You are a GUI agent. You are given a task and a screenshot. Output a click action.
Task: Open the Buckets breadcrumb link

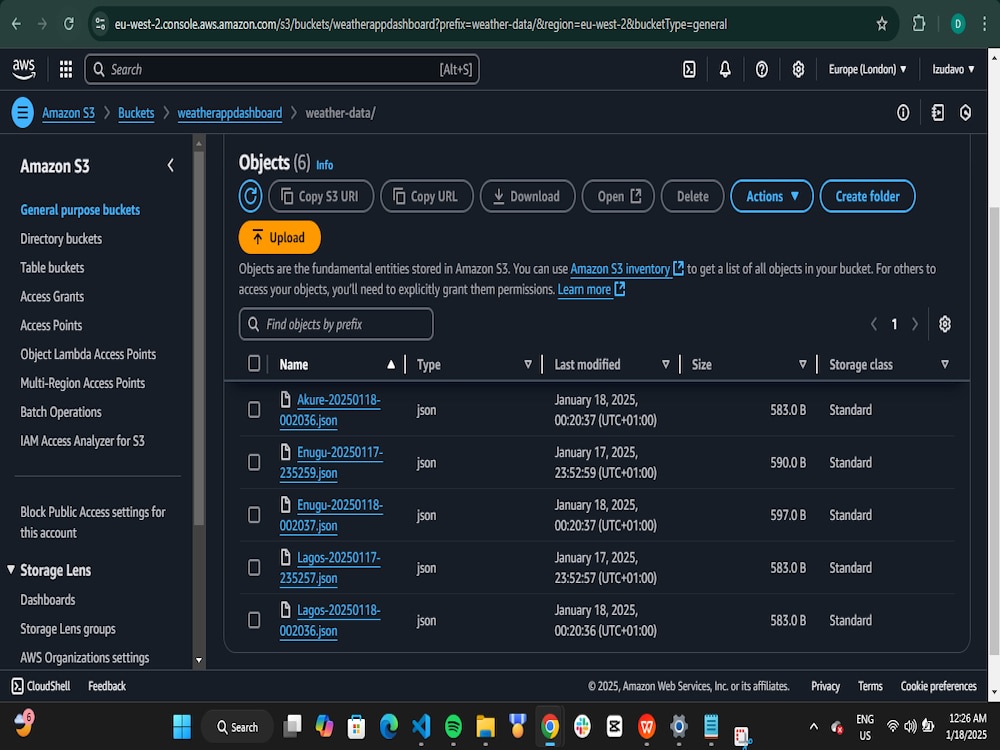[136, 113]
